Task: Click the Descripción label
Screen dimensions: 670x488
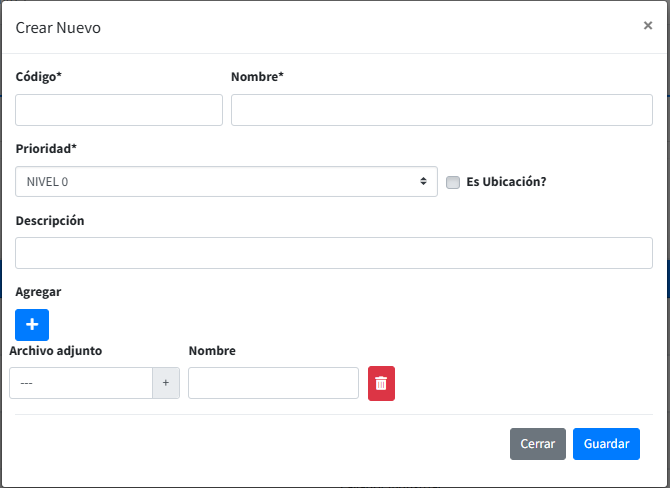Action: [50, 220]
